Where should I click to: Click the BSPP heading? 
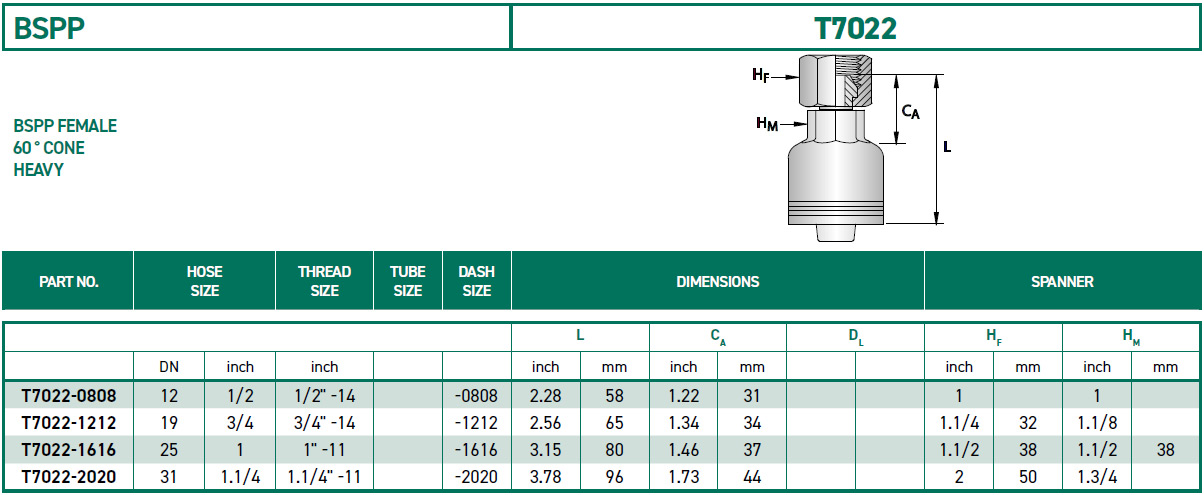pos(49,28)
